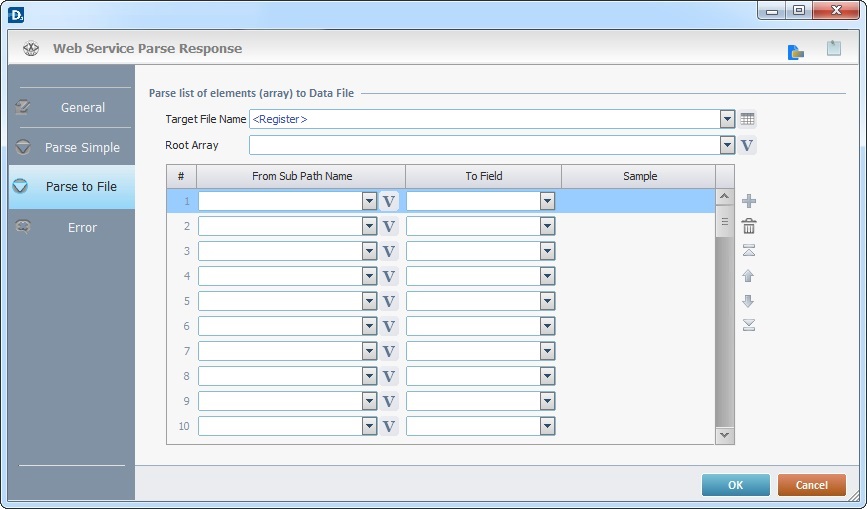Click the V variable icon in row 9
This screenshot has height=509, width=867.
click(x=389, y=401)
